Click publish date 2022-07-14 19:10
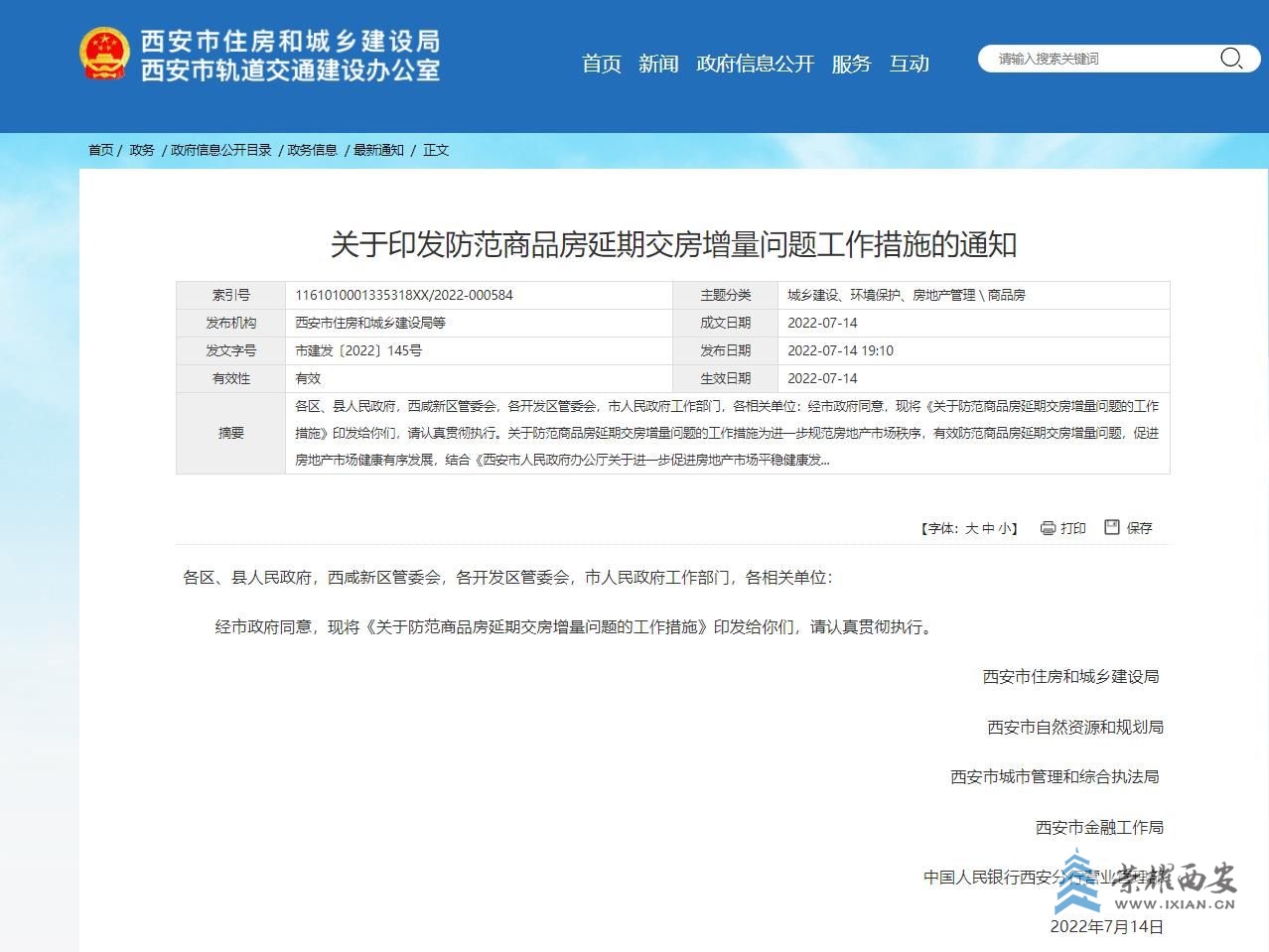 (841, 350)
